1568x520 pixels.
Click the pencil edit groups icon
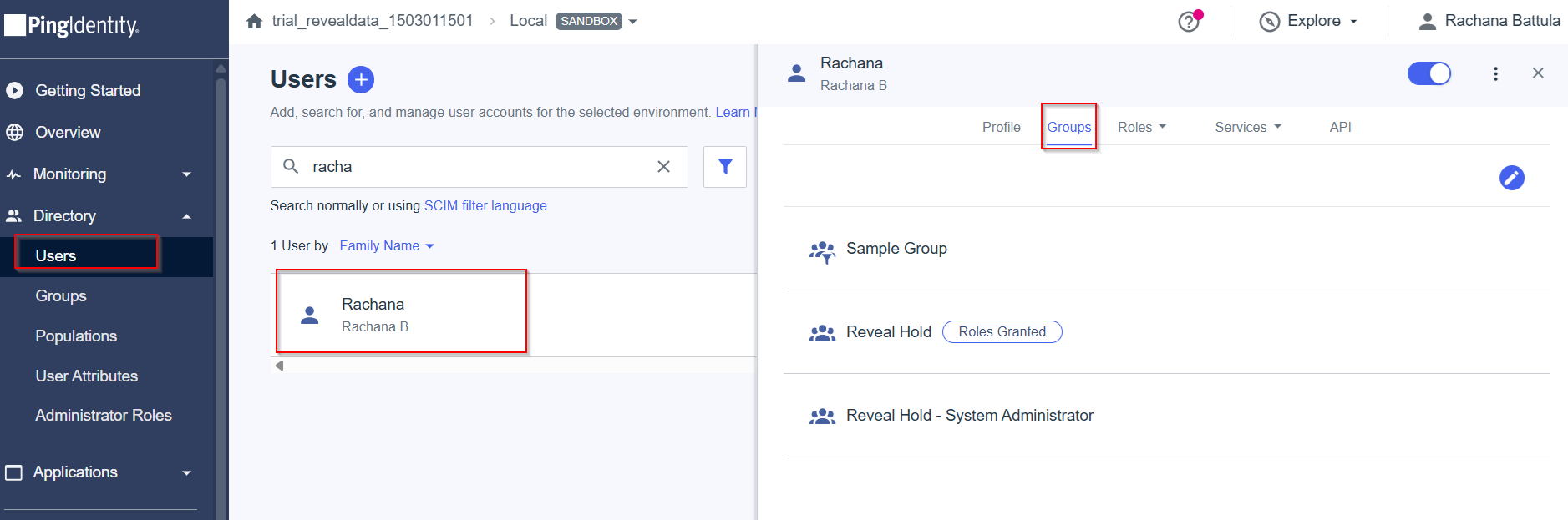coord(1511,178)
